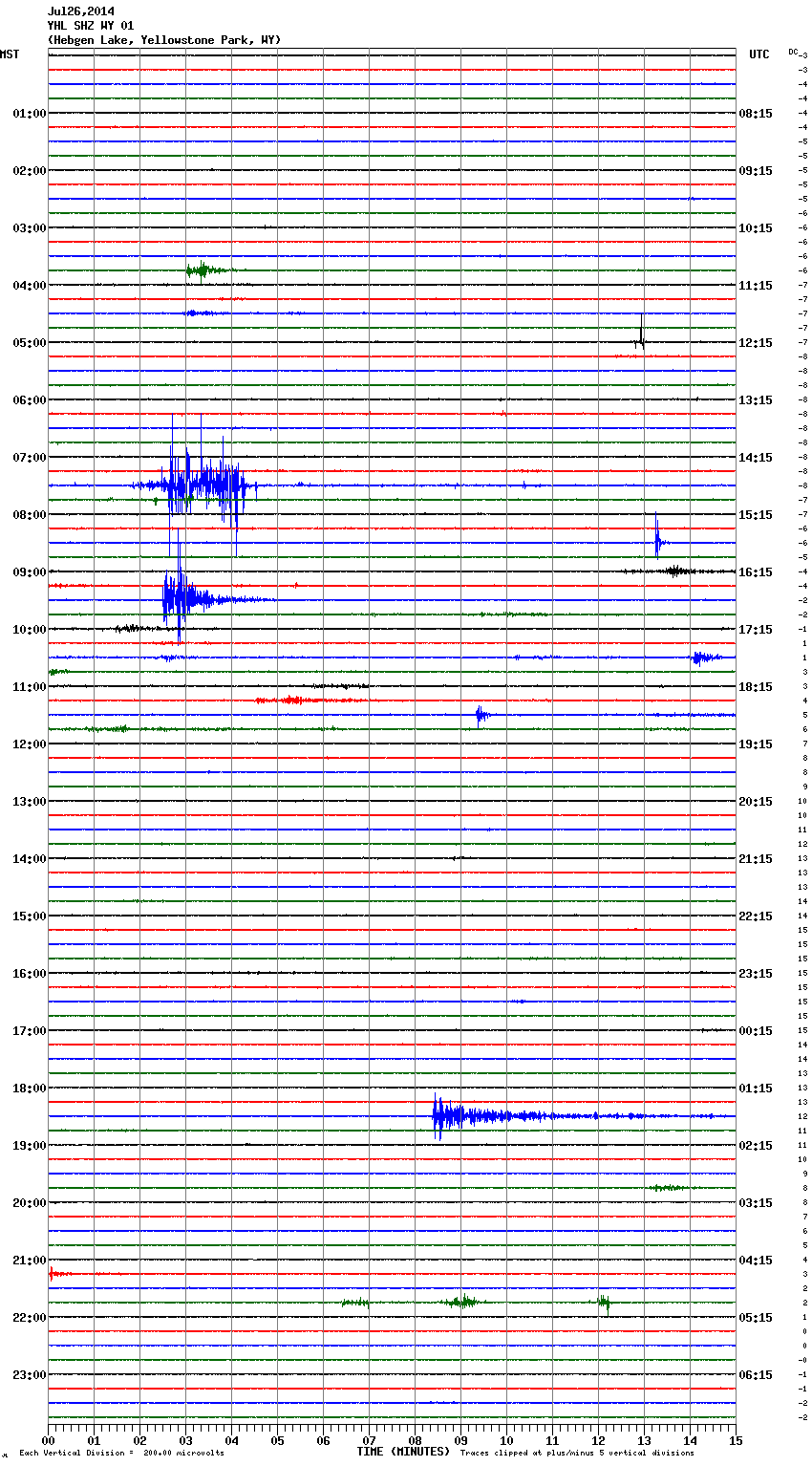This screenshot has height=1466, width=812.
Task: Select the station code YHL SHZ WY 01
Action: coord(91,26)
